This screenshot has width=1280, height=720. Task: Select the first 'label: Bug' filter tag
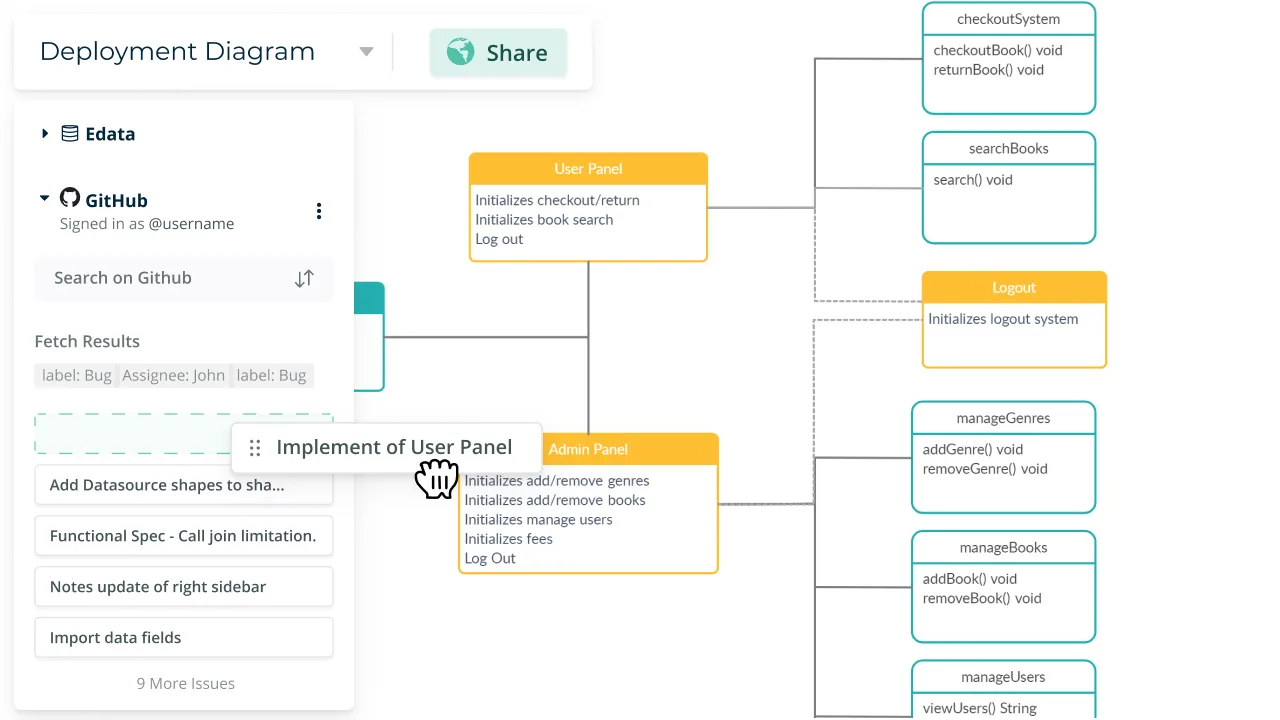76,376
